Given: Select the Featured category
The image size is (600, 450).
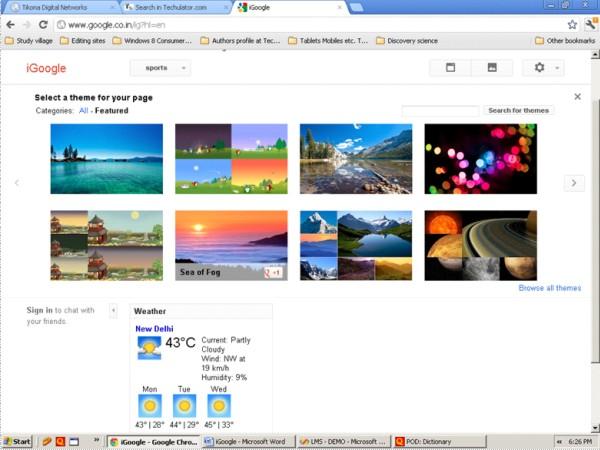Looking at the screenshot, I should click(111, 111).
